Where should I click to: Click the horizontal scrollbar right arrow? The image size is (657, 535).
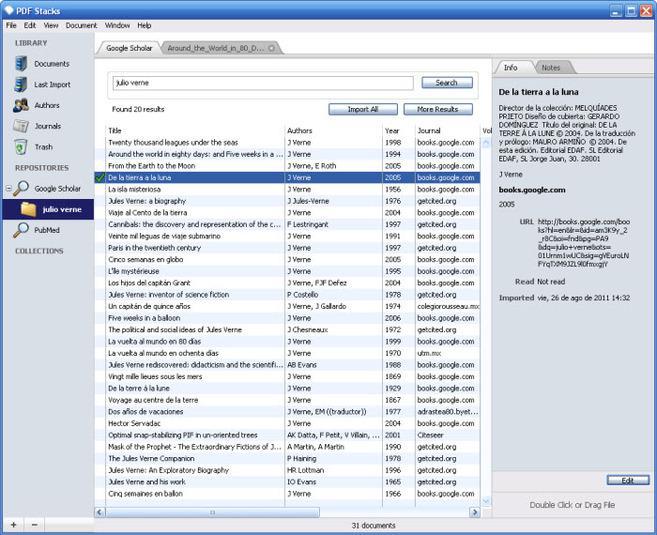point(475,512)
